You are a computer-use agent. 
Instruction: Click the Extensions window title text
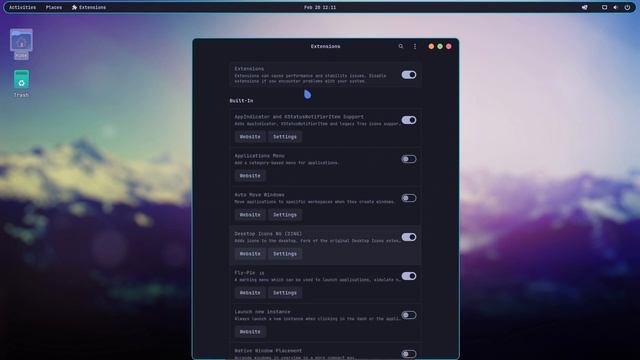(325, 47)
